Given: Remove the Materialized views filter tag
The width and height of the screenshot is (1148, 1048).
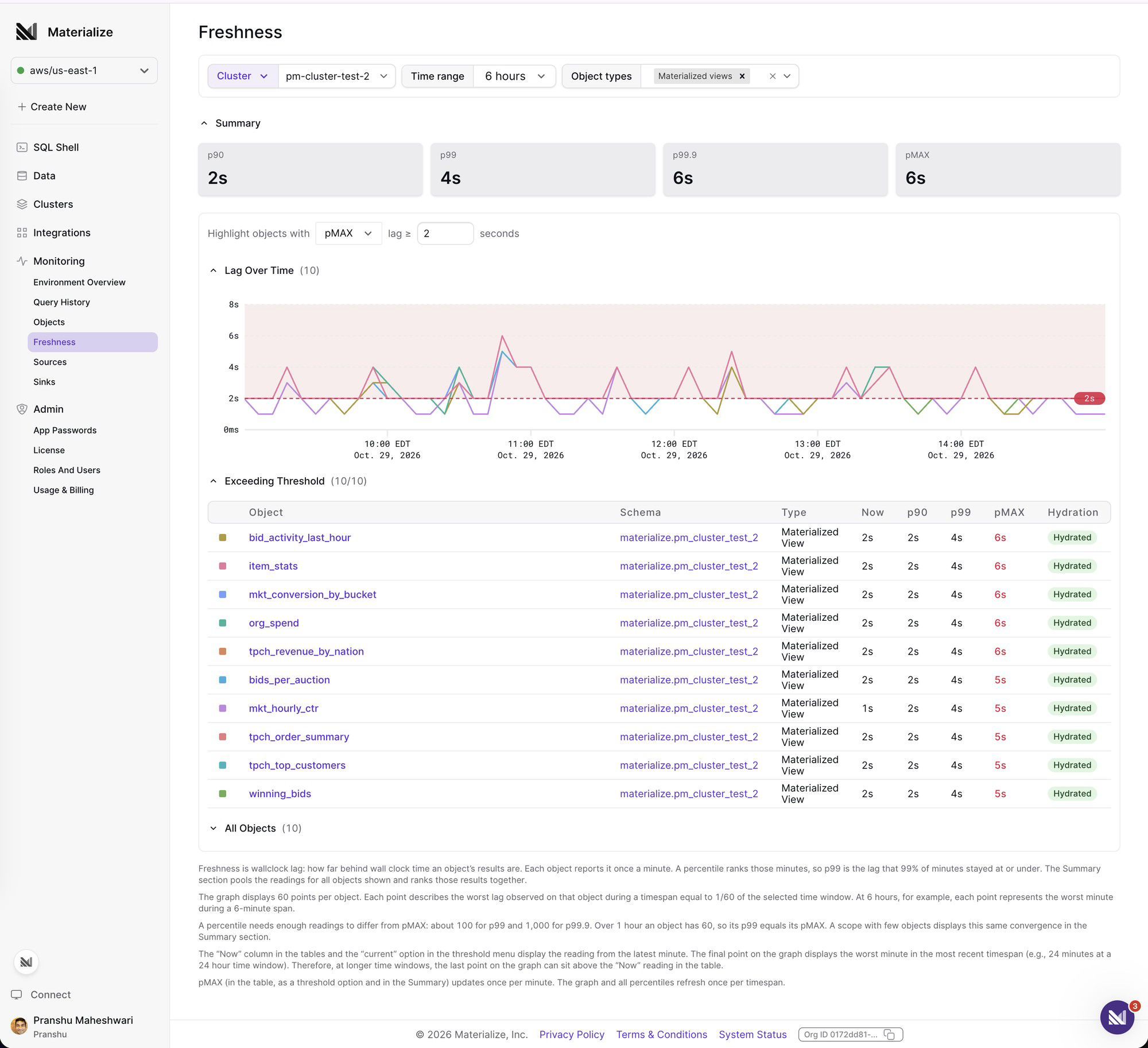Looking at the screenshot, I should click(x=742, y=76).
